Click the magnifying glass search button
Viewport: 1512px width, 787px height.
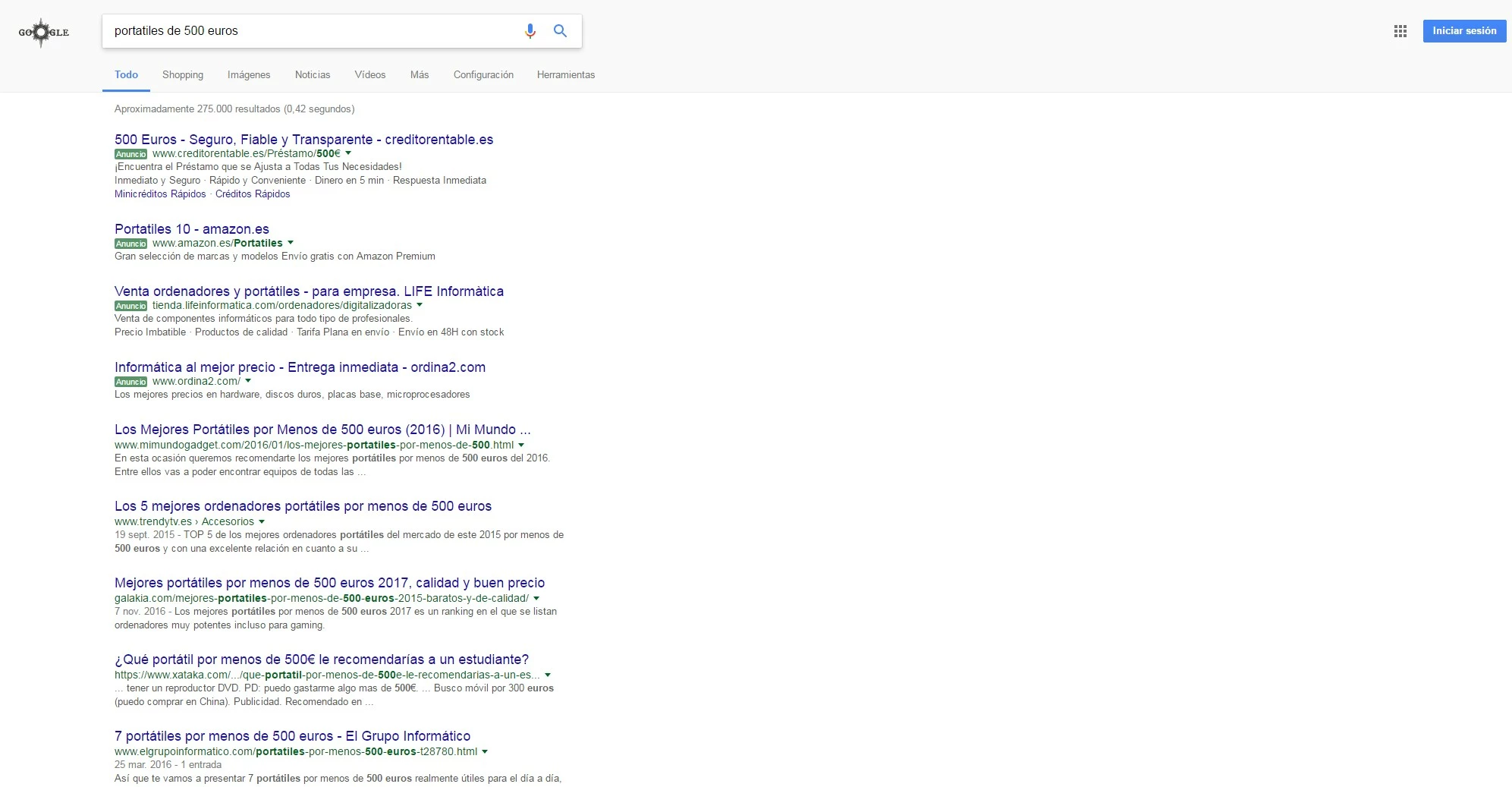[560, 31]
